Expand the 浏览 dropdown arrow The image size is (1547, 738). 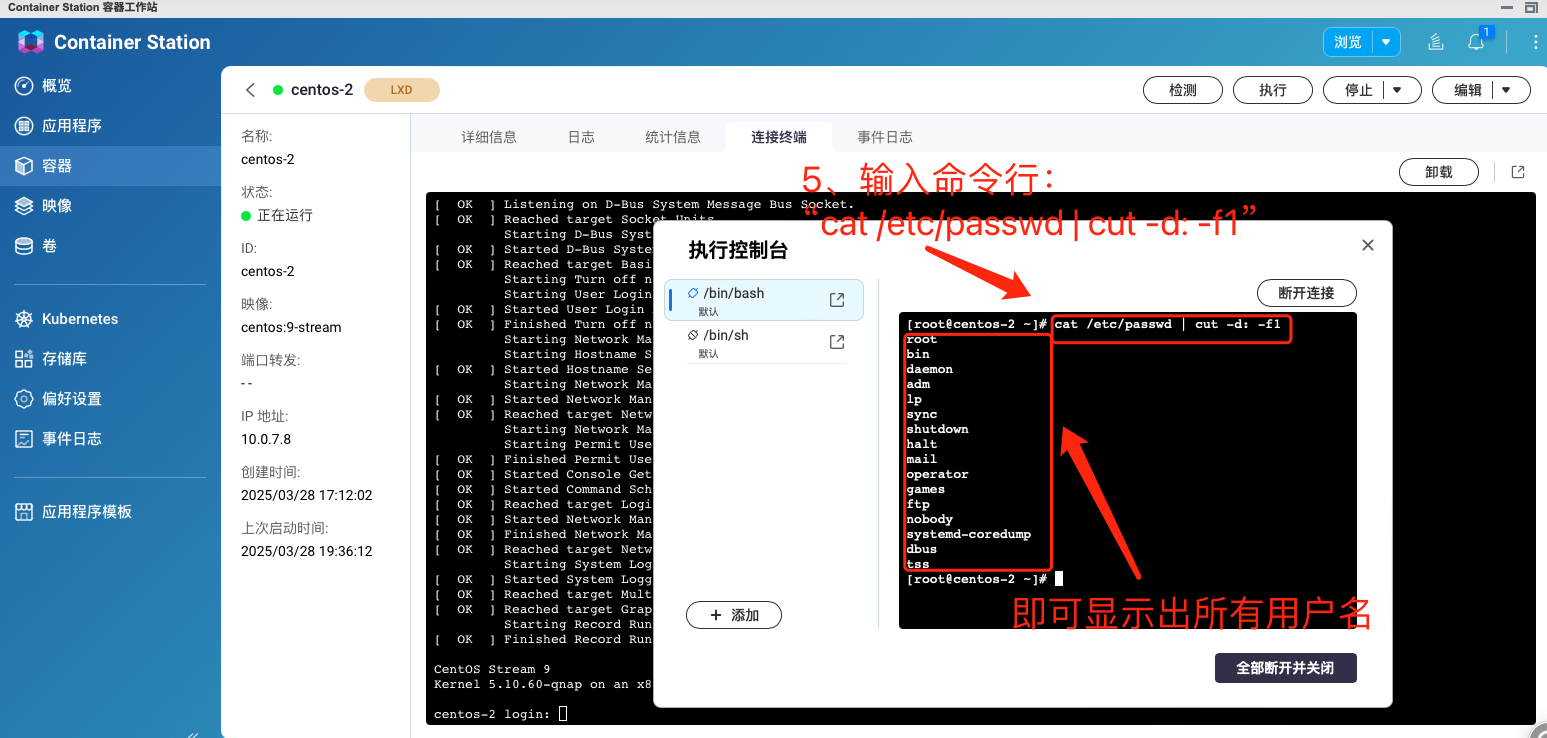tap(1386, 42)
